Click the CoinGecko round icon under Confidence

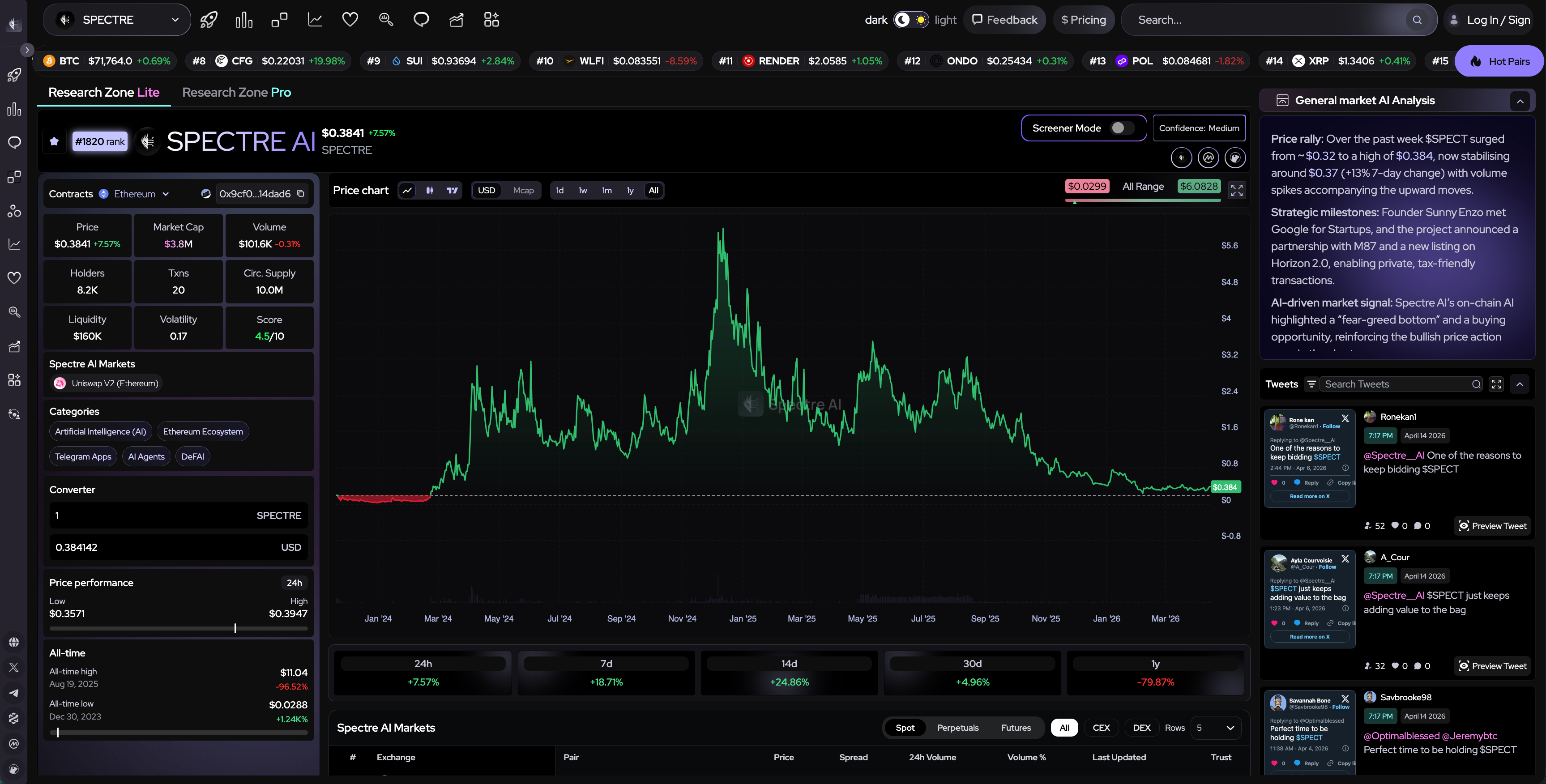[x=1235, y=158]
